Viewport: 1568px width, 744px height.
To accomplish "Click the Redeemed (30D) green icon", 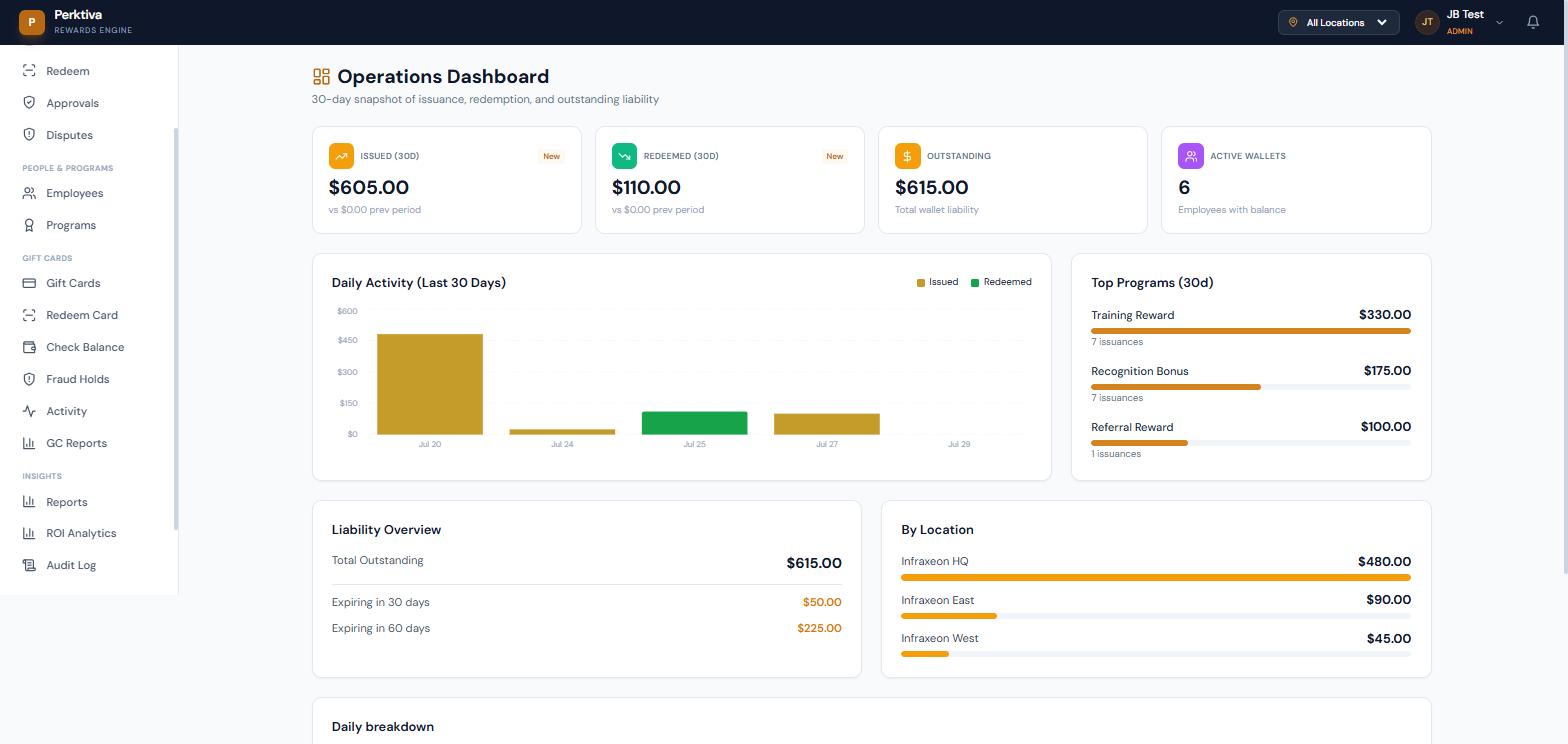I will pyautogui.click(x=624, y=156).
